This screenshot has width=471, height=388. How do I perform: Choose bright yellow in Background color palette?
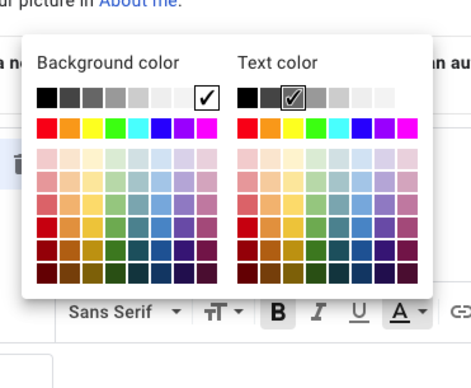[x=93, y=128]
